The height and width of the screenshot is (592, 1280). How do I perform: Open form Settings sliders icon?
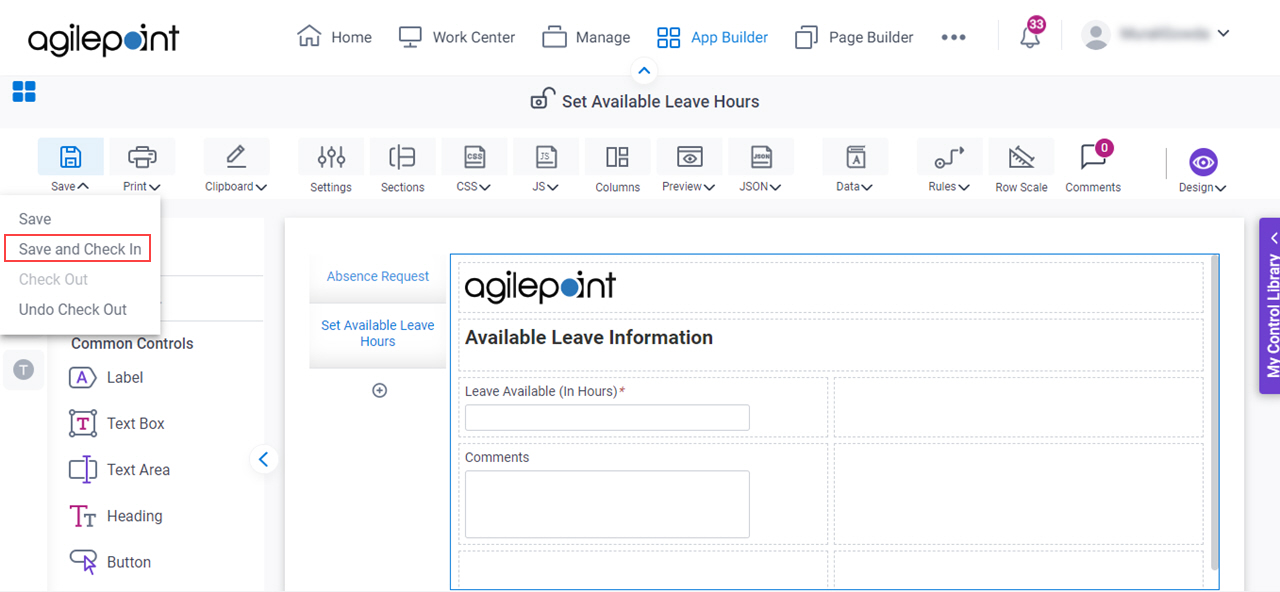[x=331, y=157]
